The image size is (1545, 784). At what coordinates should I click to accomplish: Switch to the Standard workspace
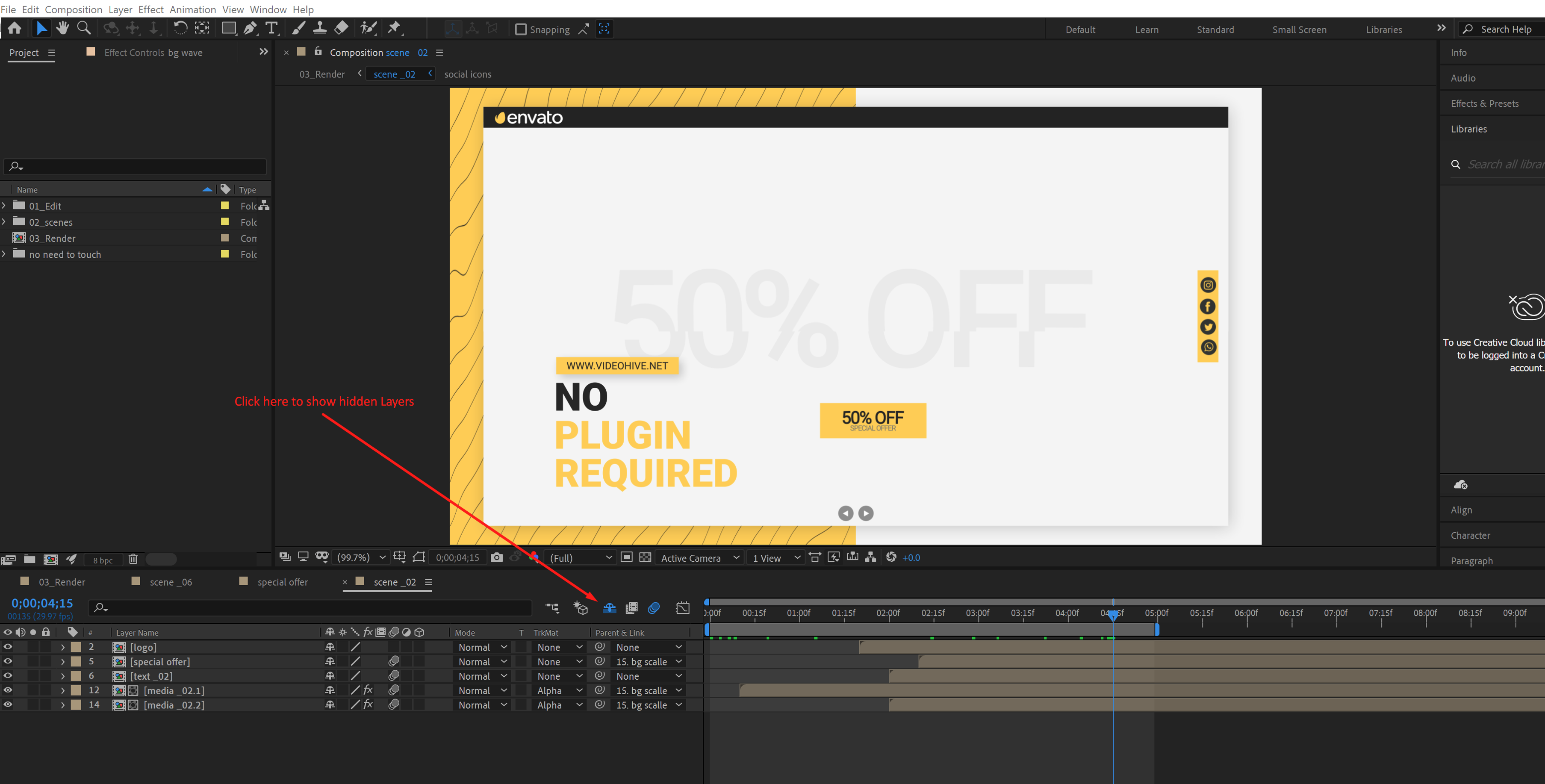[1215, 29]
